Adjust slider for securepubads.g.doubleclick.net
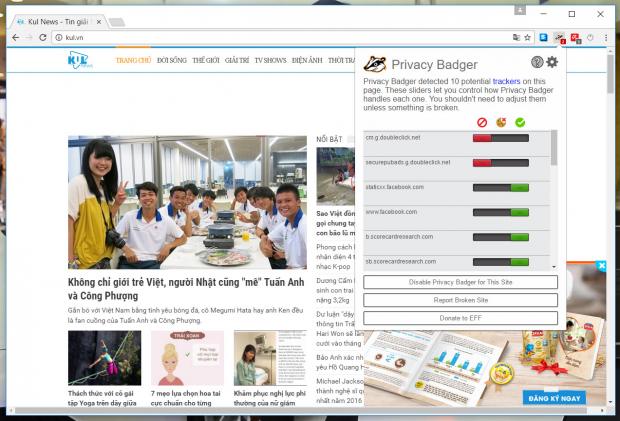This screenshot has height=421, width=620. 500,163
